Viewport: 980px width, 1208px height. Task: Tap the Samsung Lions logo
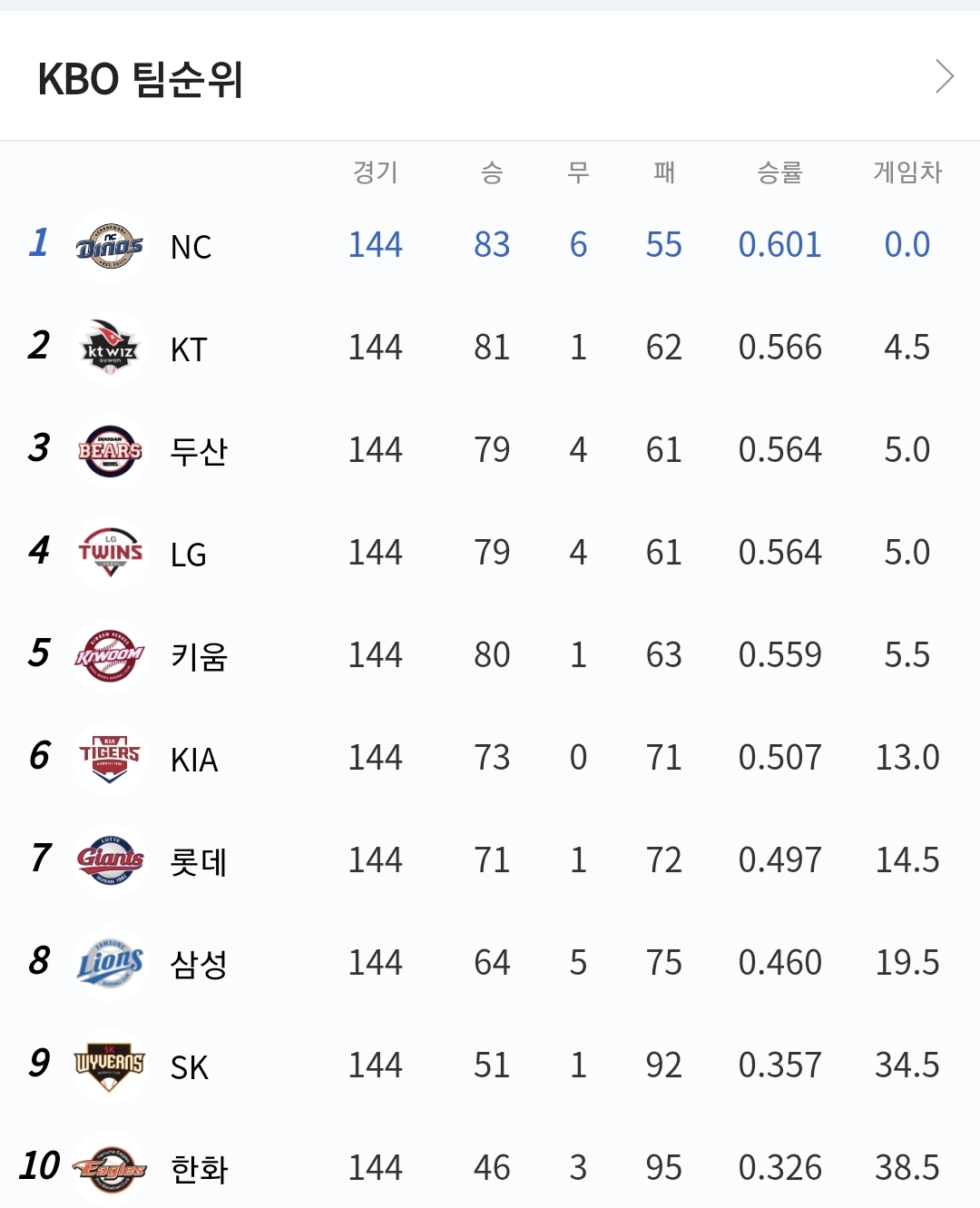110,963
